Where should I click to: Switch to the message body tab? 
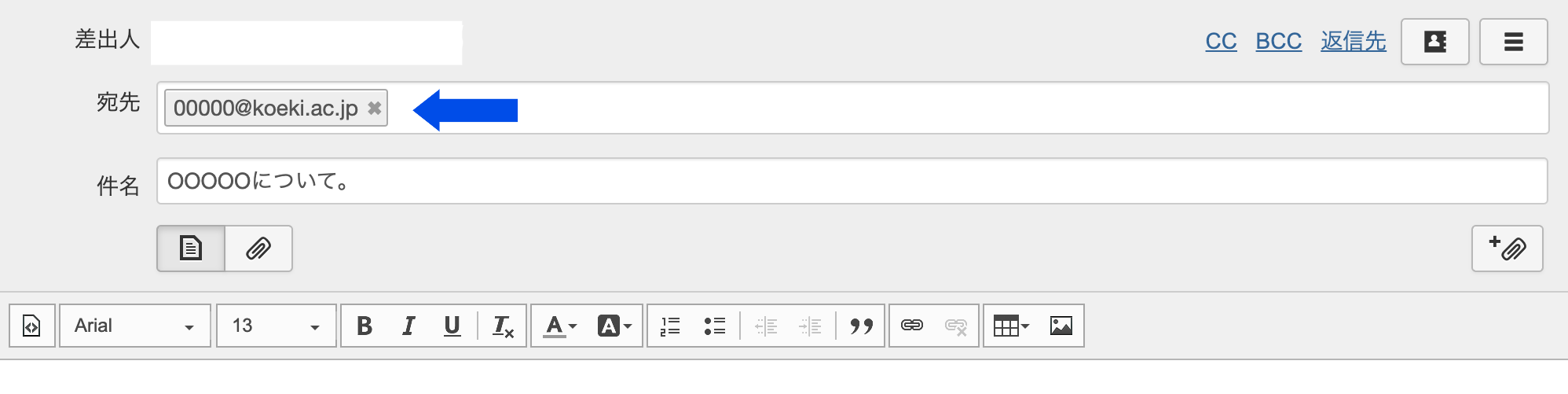[191, 249]
